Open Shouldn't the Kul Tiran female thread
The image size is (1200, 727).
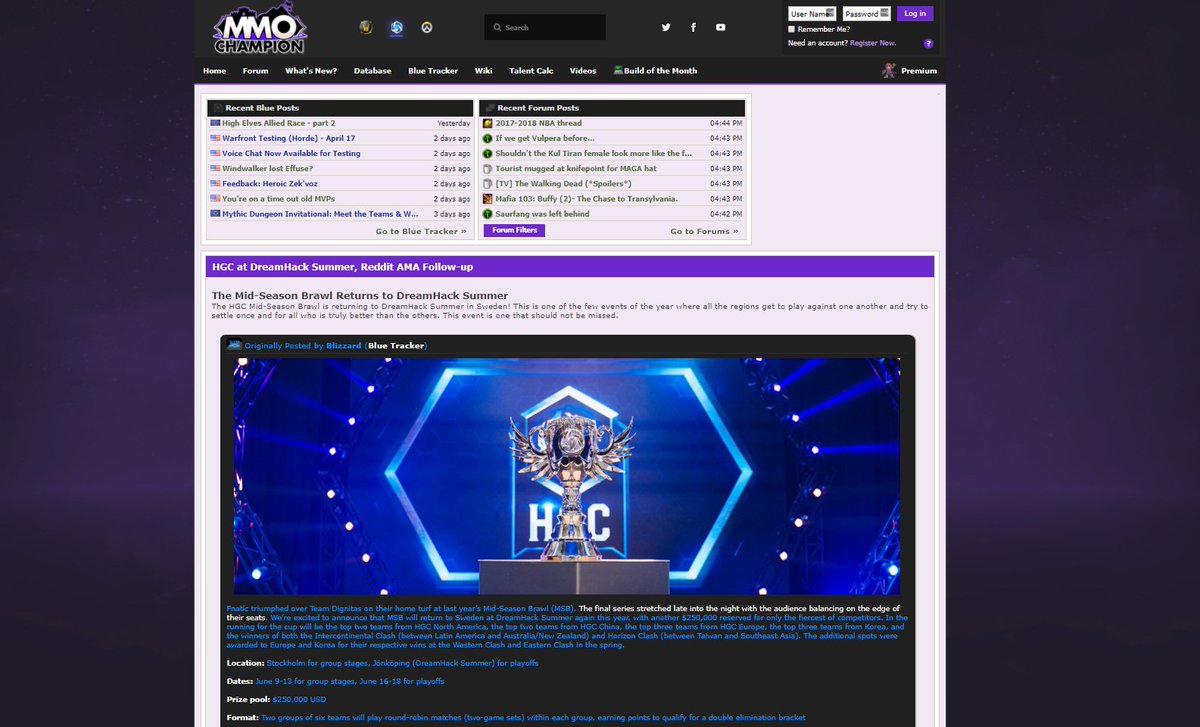[x=594, y=153]
